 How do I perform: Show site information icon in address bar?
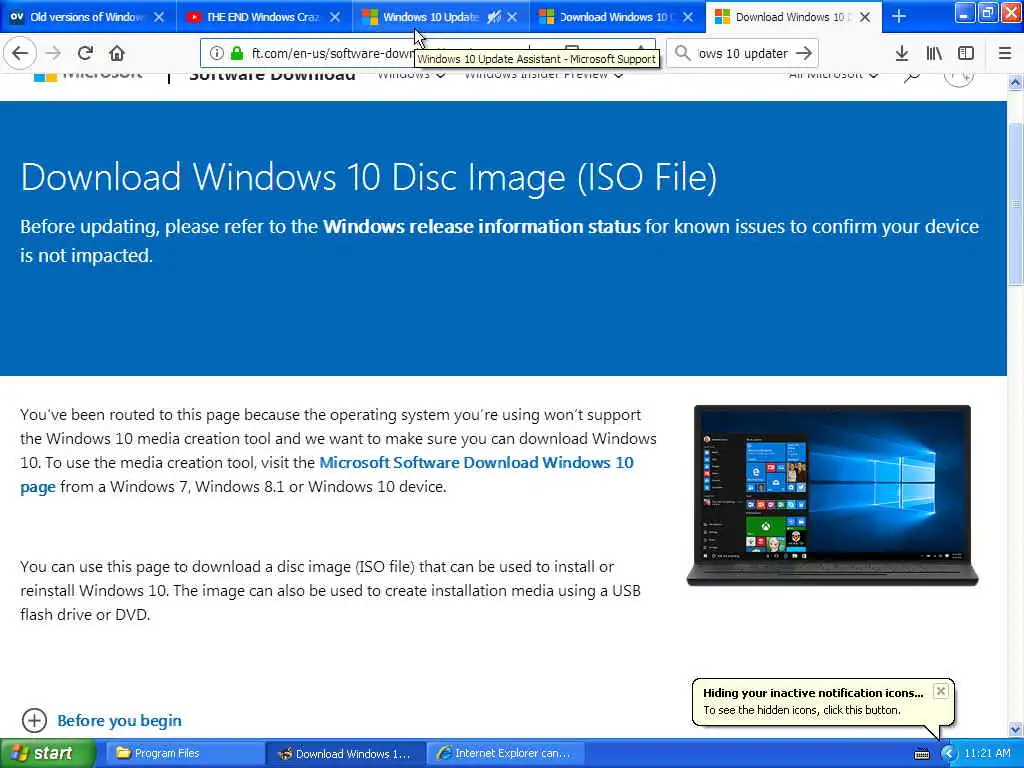(217, 53)
